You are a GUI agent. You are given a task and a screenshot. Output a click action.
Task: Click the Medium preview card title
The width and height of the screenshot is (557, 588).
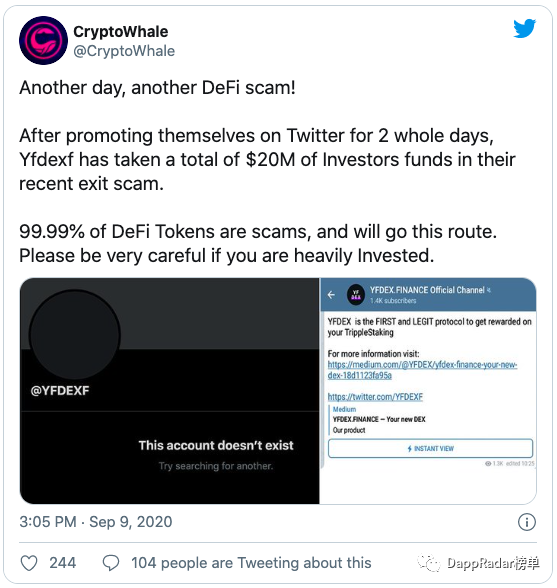point(379,419)
